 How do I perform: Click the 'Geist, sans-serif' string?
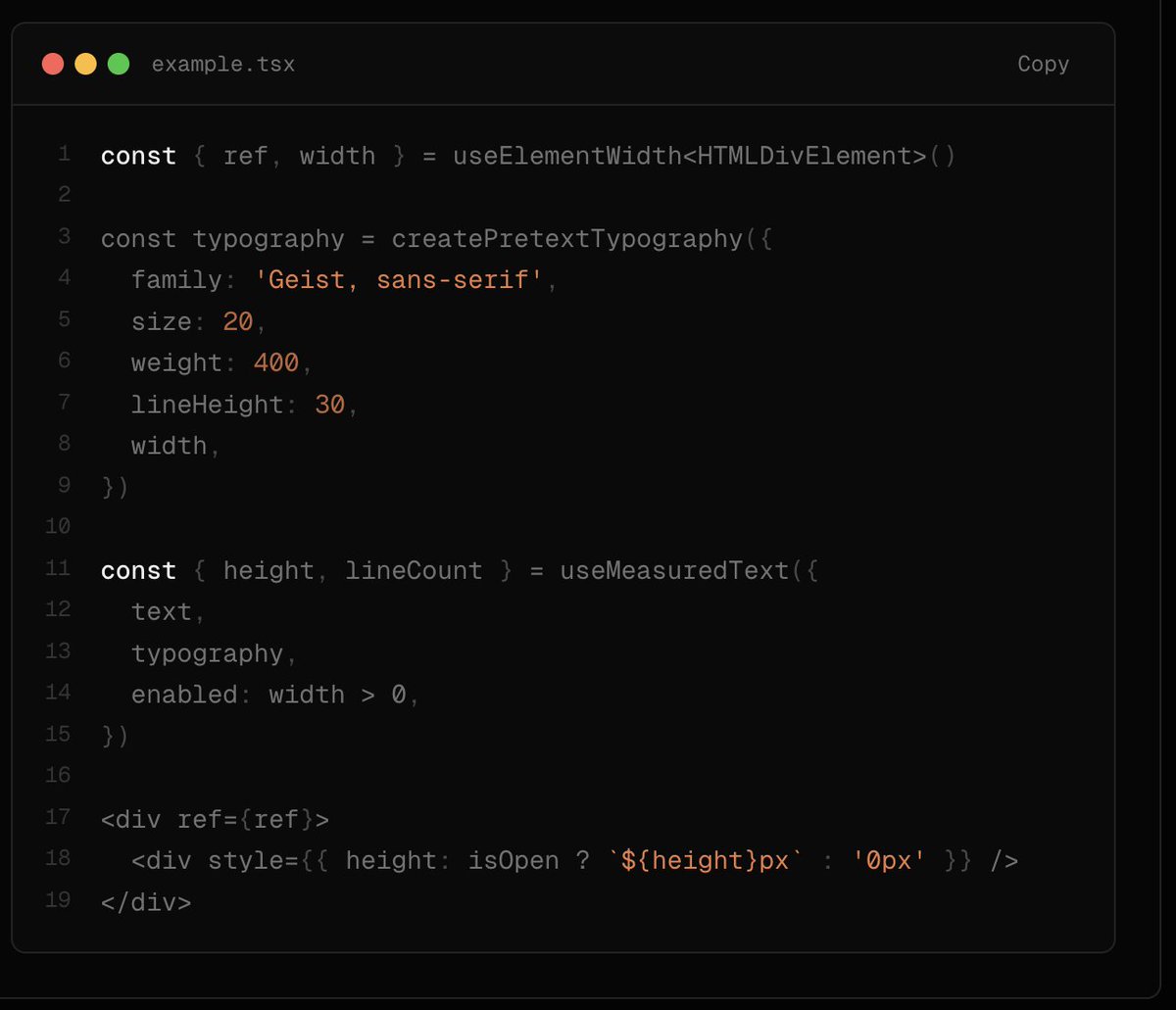398,280
